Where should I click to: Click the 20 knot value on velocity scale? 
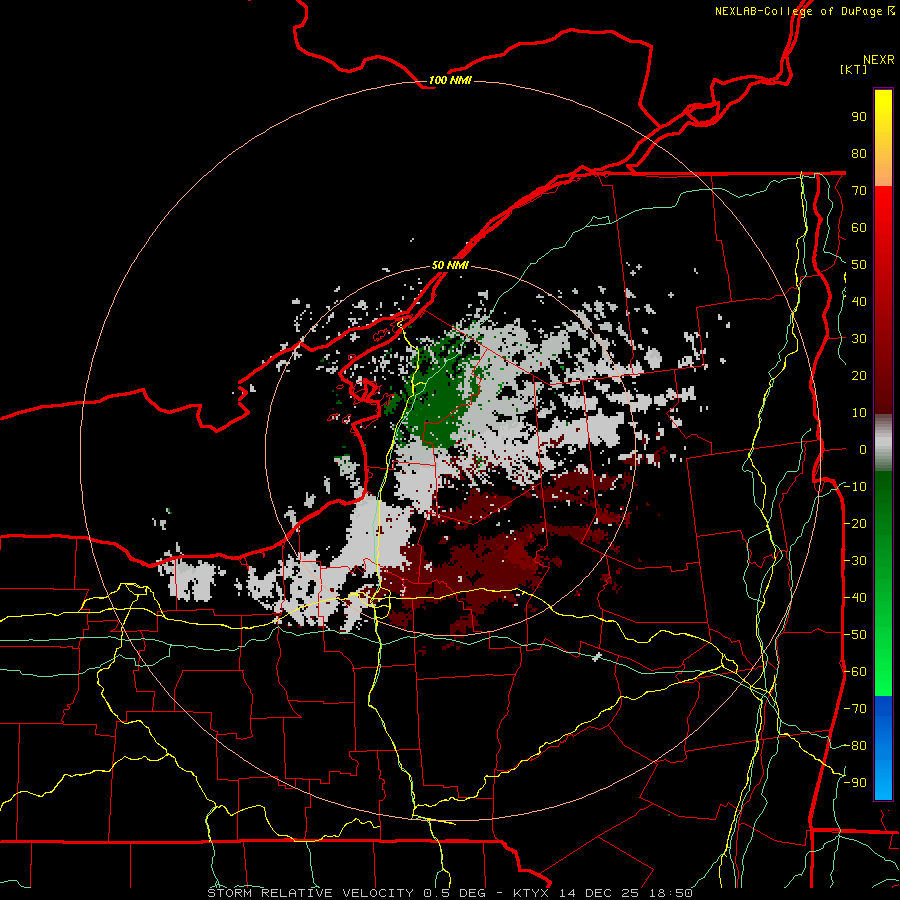[x=859, y=375]
